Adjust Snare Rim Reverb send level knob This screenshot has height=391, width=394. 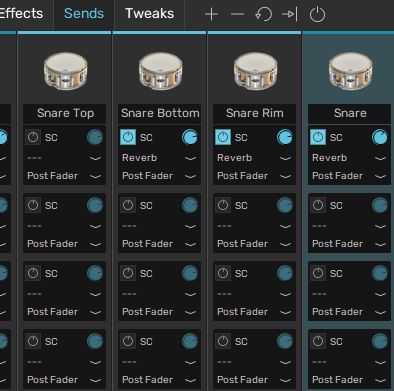285,137
